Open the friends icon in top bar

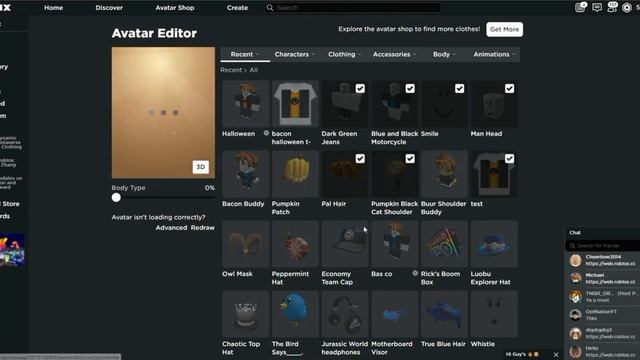point(612,7)
